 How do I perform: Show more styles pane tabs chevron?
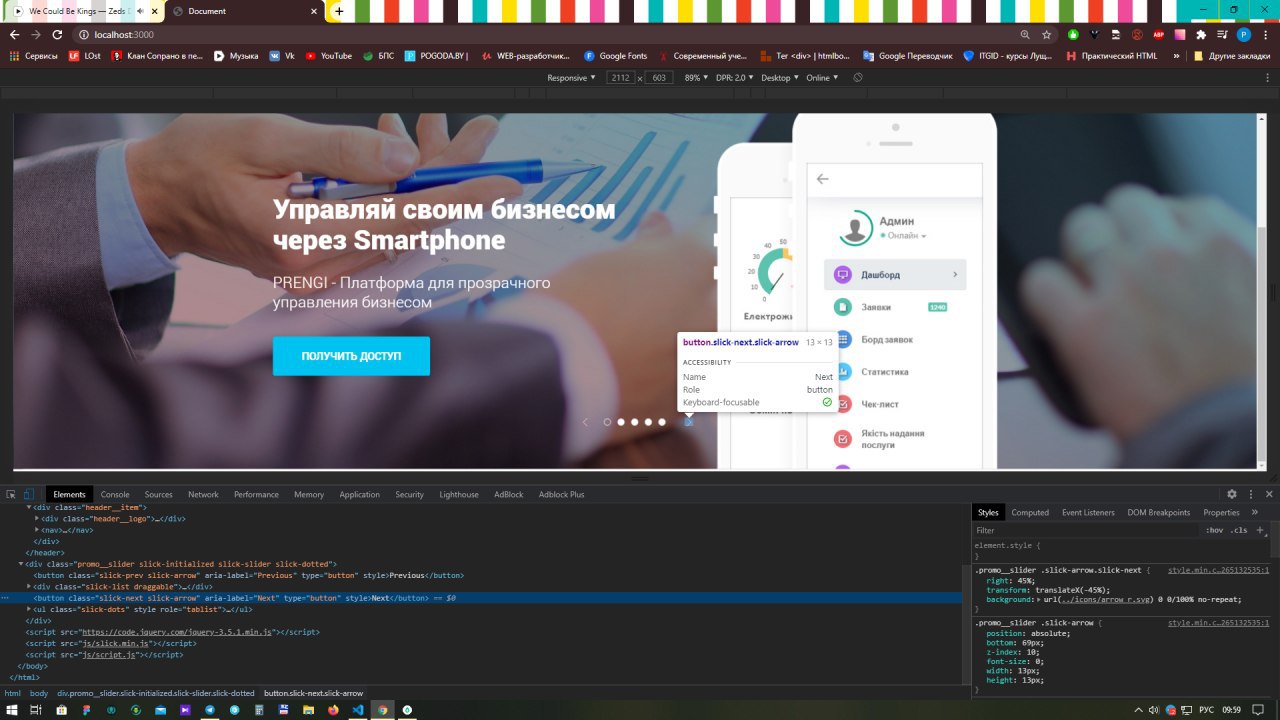point(1253,512)
